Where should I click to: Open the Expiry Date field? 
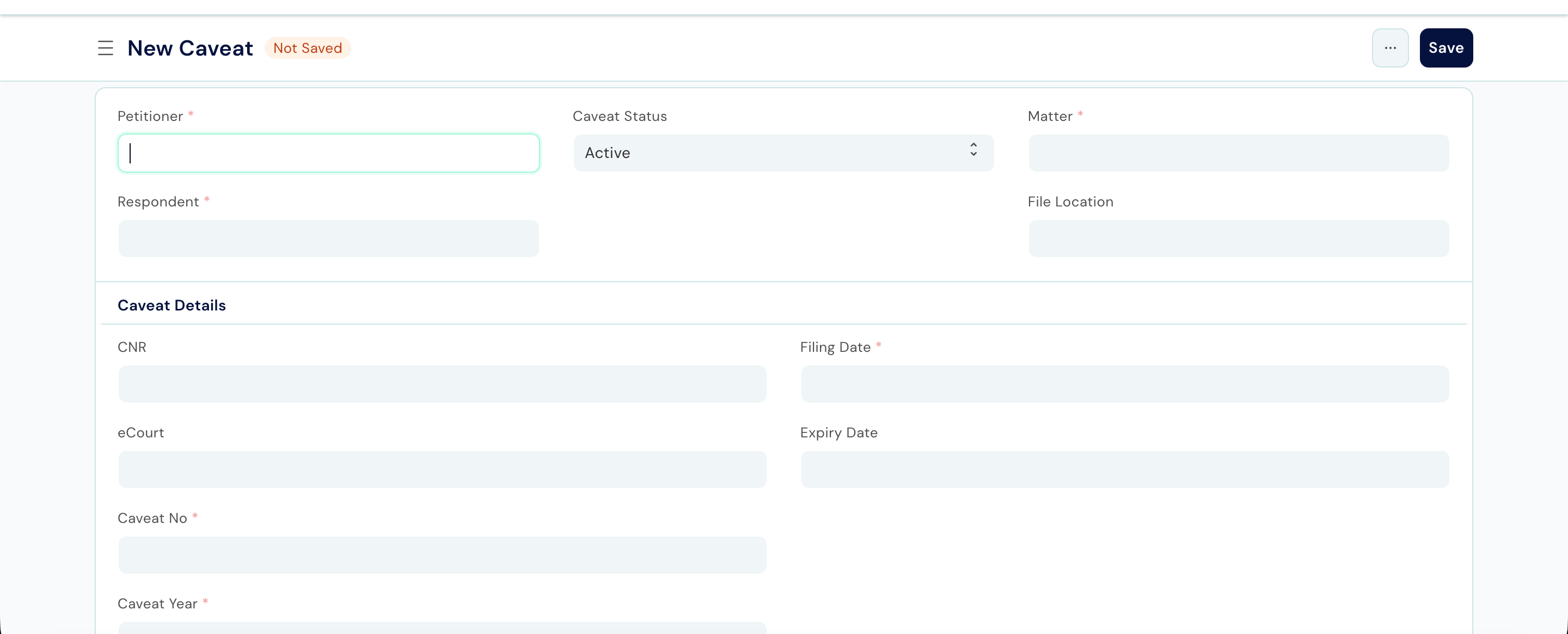coord(1124,469)
